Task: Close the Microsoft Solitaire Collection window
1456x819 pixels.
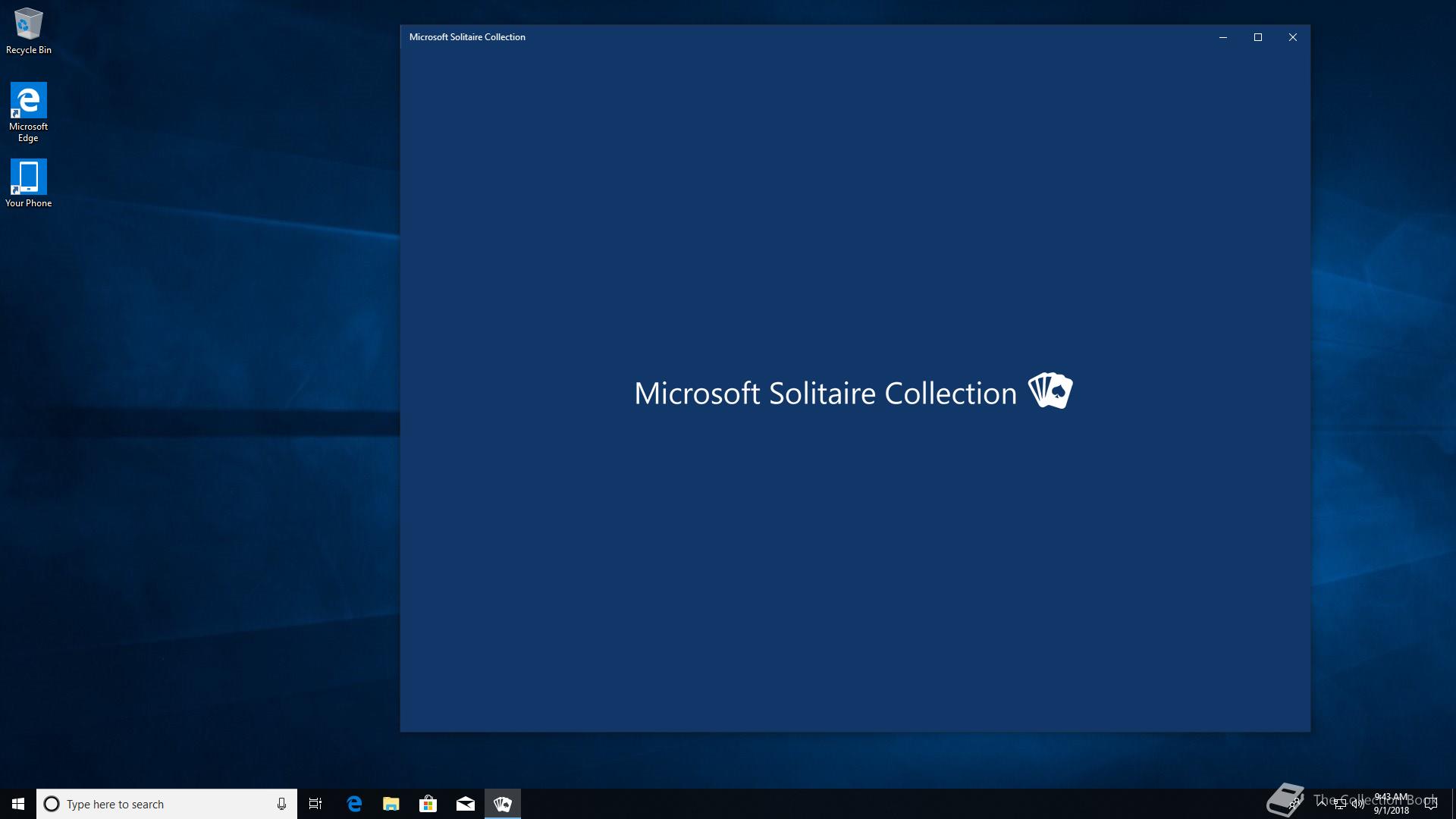Action: [1292, 37]
